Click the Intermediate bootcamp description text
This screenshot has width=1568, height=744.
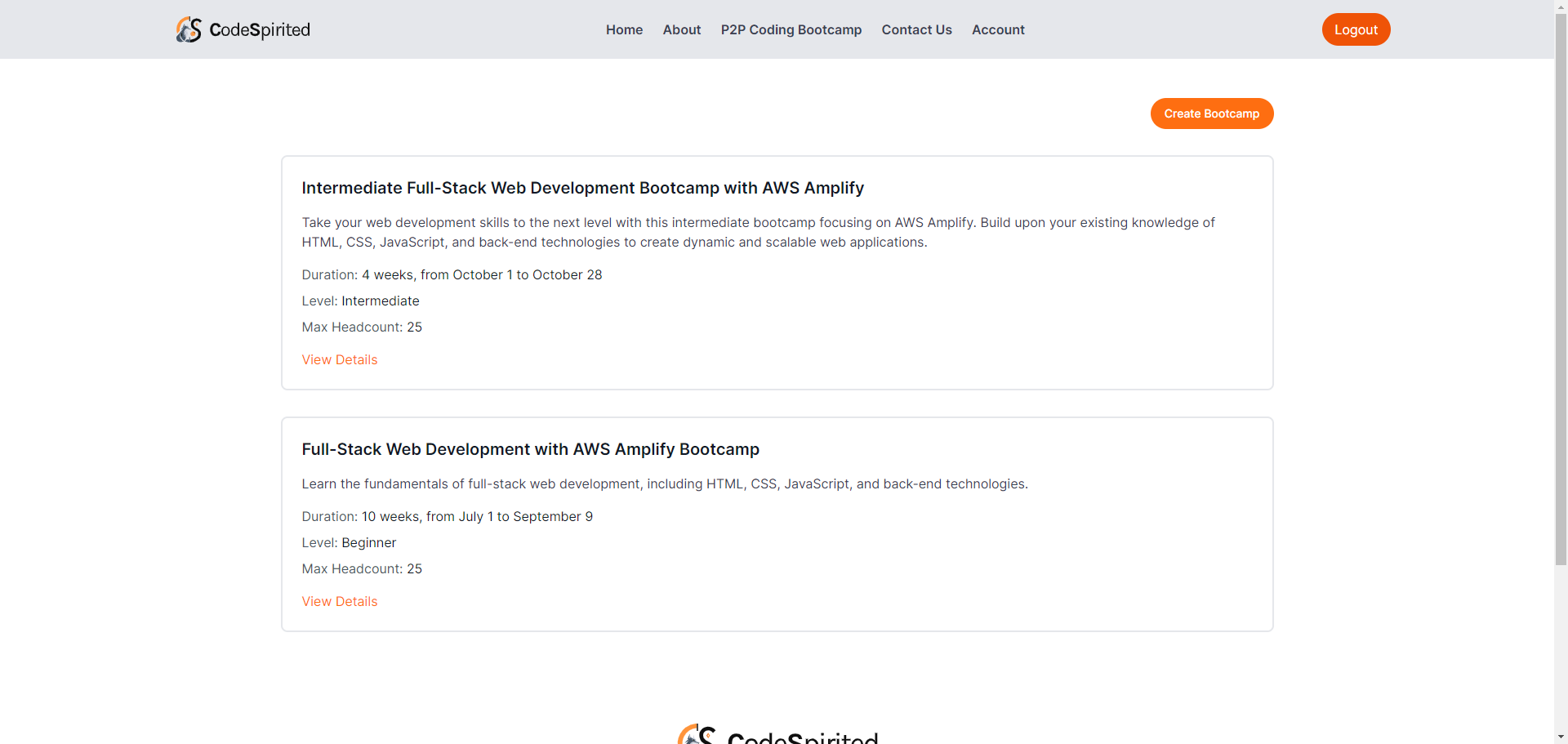click(758, 232)
